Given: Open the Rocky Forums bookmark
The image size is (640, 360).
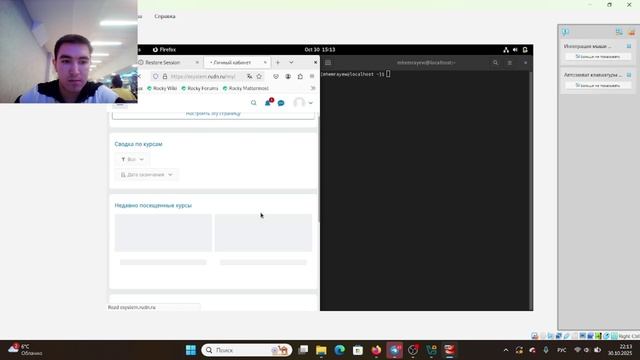Looking at the screenshot, I should 200,88.
